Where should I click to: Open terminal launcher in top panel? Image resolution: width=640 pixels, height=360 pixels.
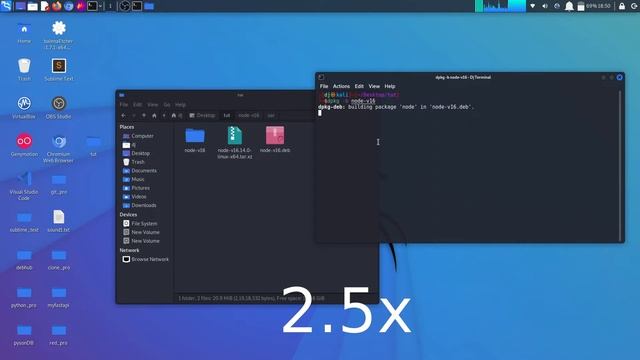[x=92, y=6]
